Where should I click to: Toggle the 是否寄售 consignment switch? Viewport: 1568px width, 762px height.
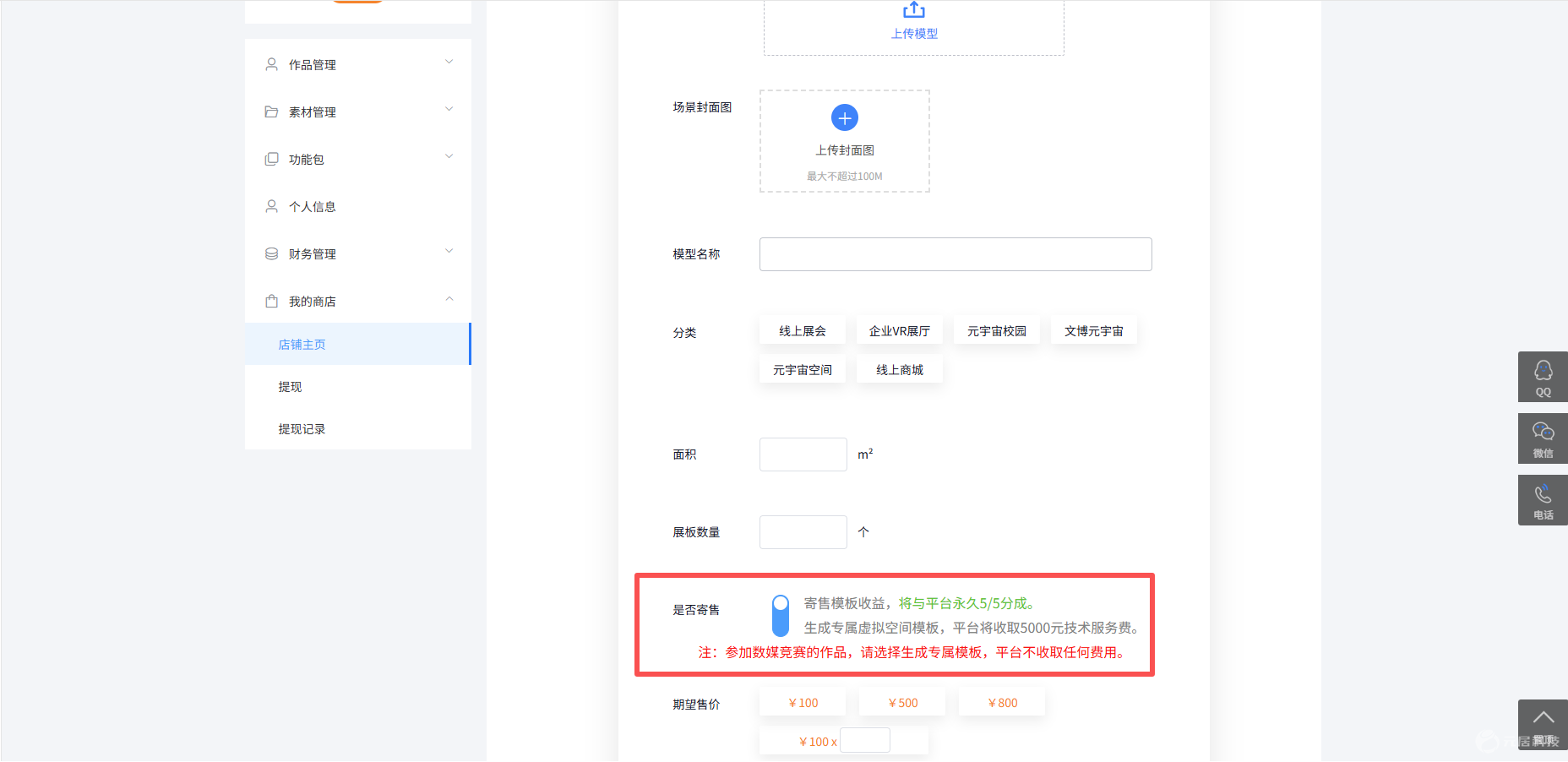(781, 616)
